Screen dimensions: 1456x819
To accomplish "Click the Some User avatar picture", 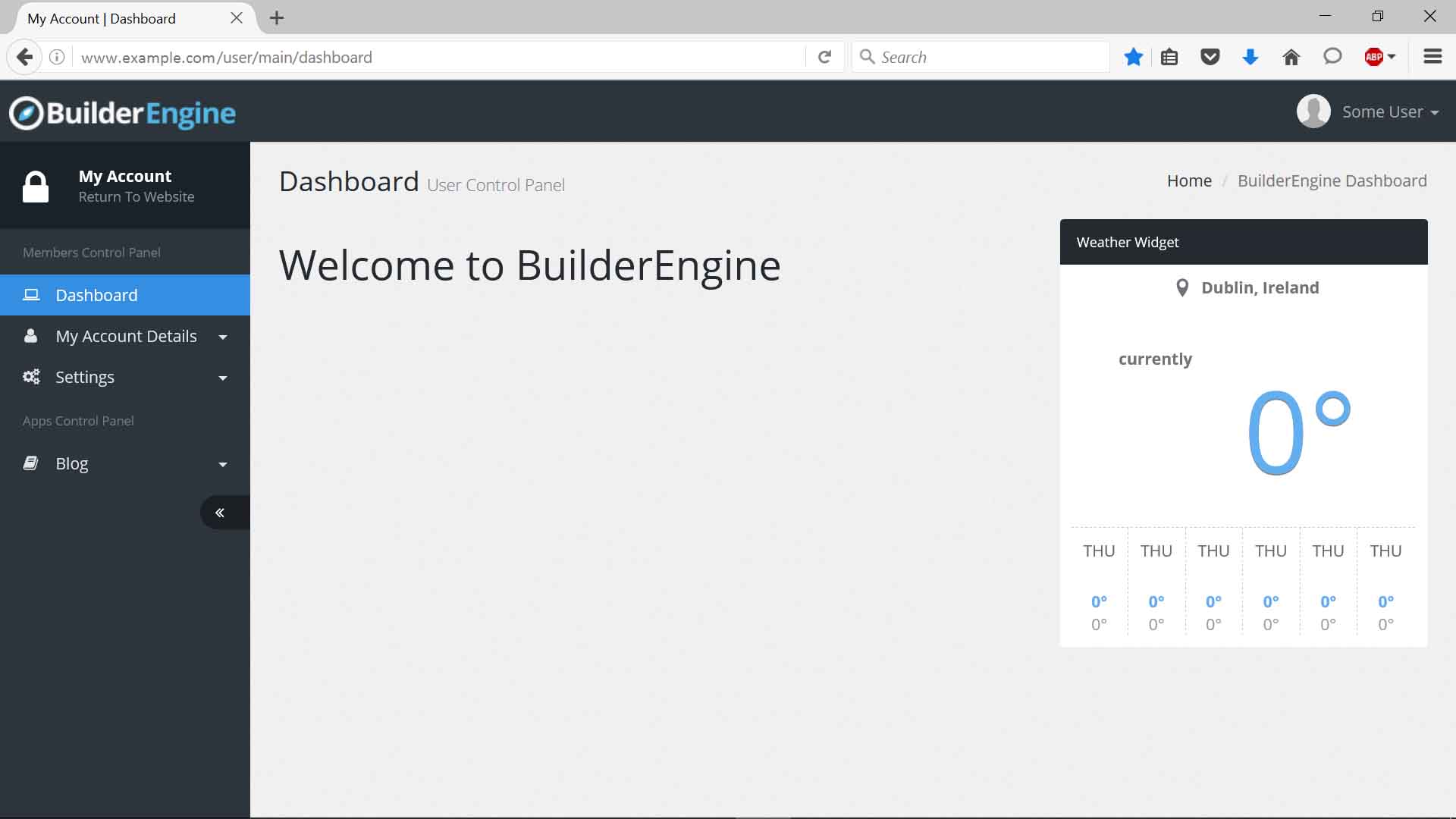I will coord(1313,111).
